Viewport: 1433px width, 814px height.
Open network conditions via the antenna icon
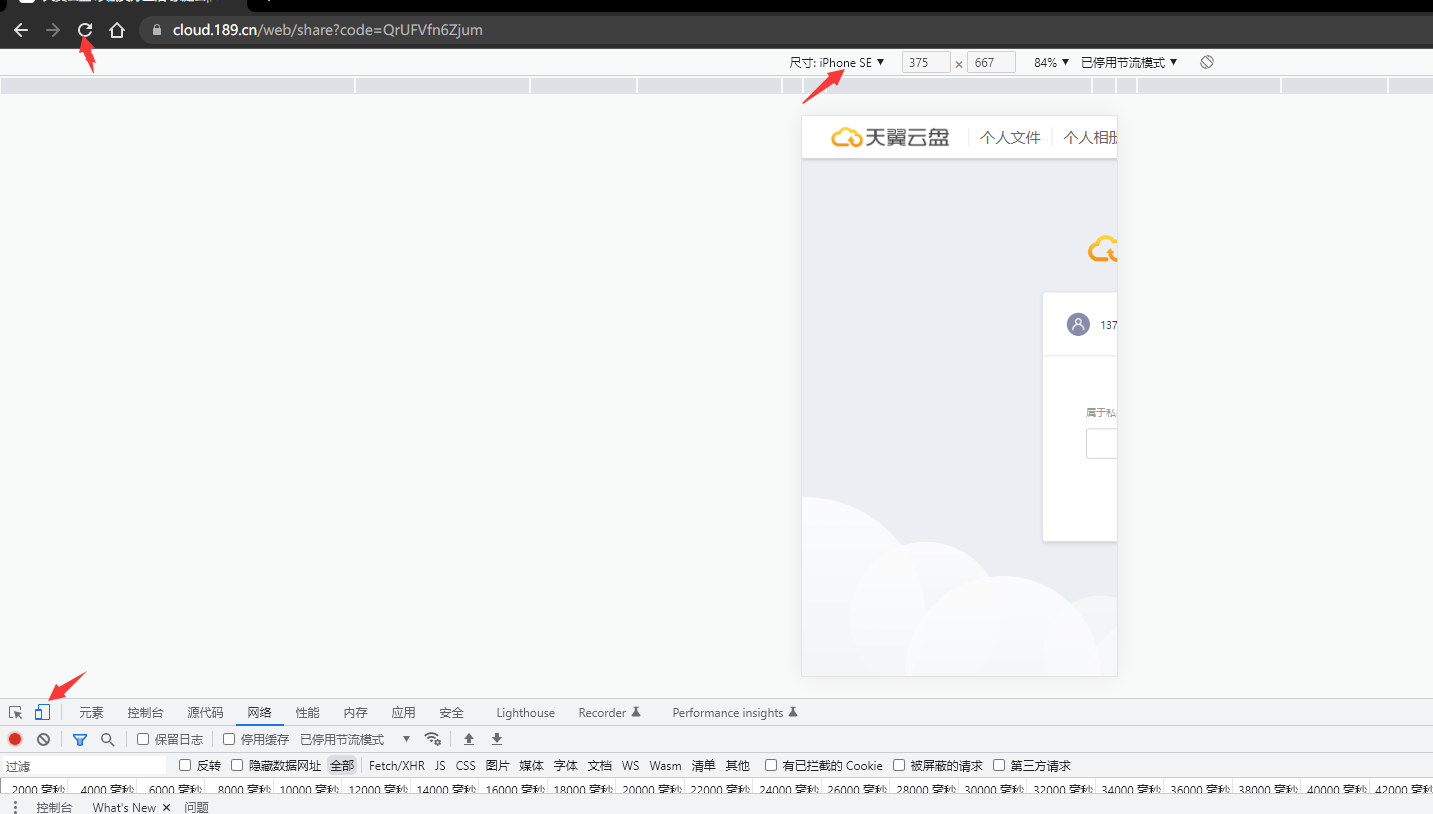tap(433, 738)
